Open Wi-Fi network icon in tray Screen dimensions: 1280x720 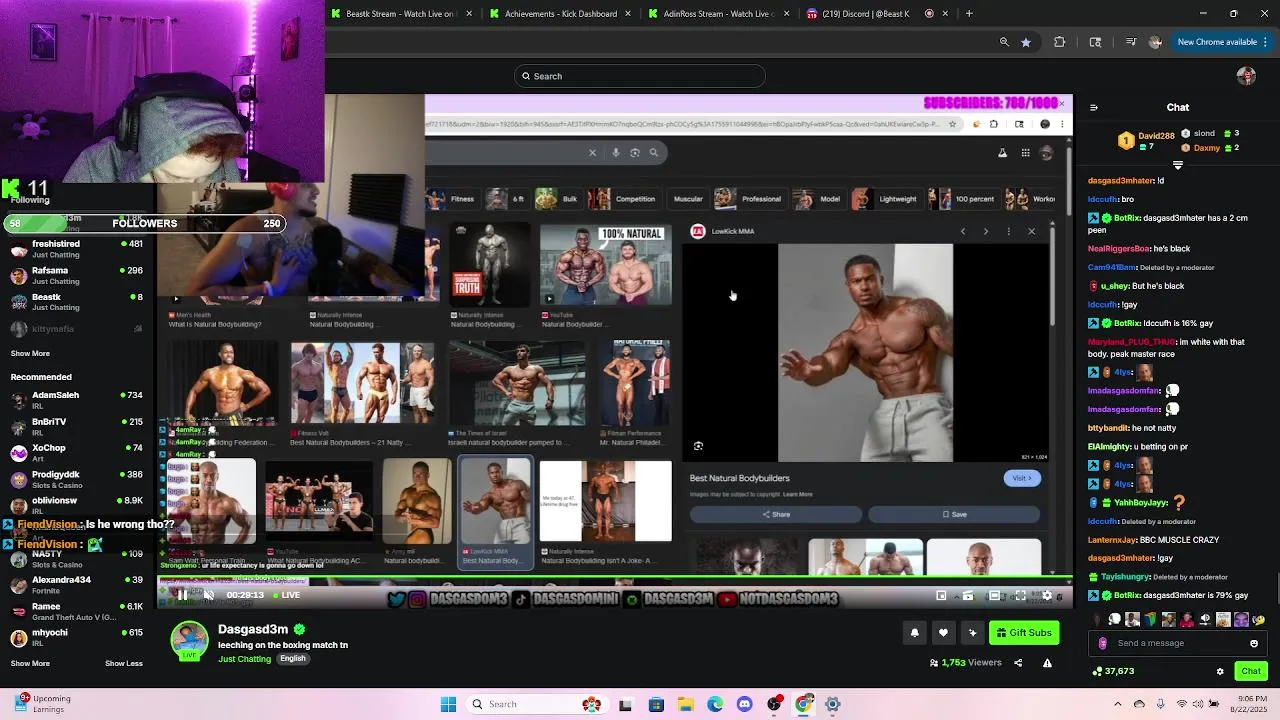[x=1181, y=704]
